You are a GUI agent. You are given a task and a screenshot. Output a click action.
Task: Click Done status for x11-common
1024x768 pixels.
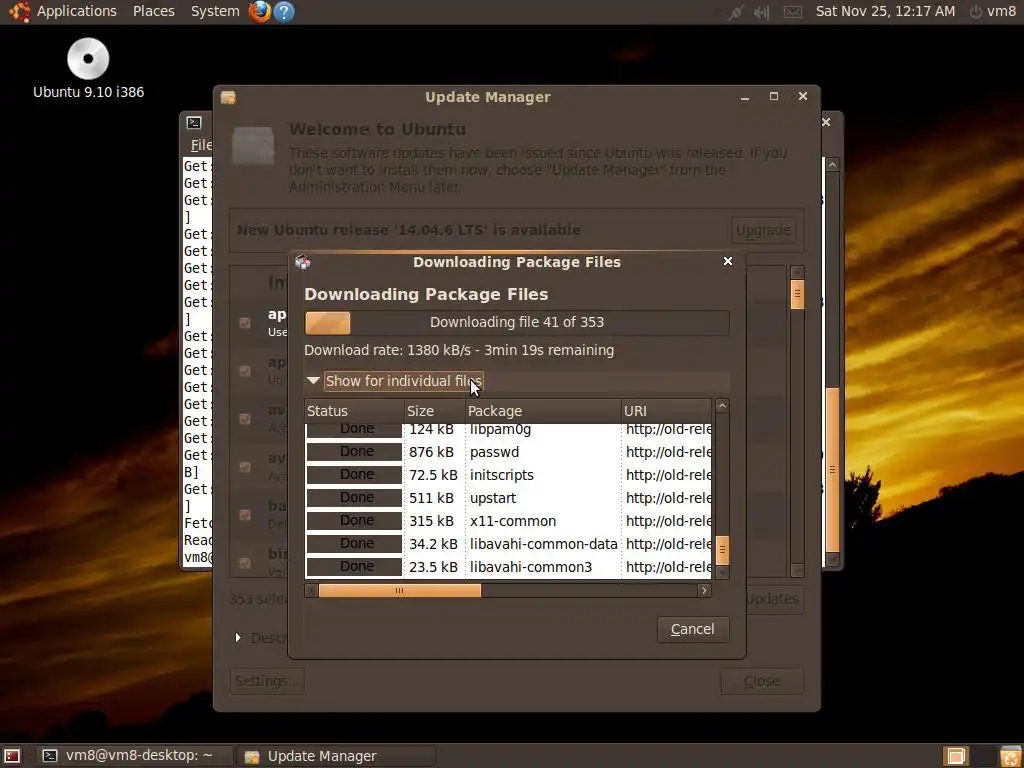coord(355,520)
